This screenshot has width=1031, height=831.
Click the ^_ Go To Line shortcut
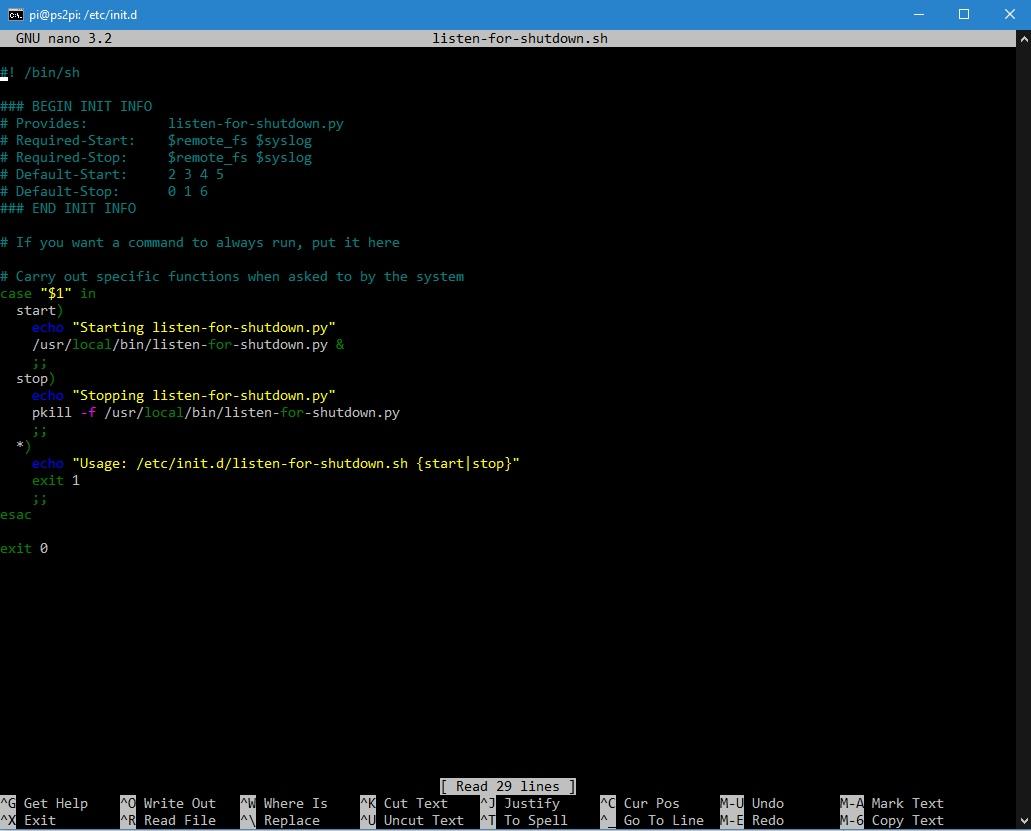652,820
